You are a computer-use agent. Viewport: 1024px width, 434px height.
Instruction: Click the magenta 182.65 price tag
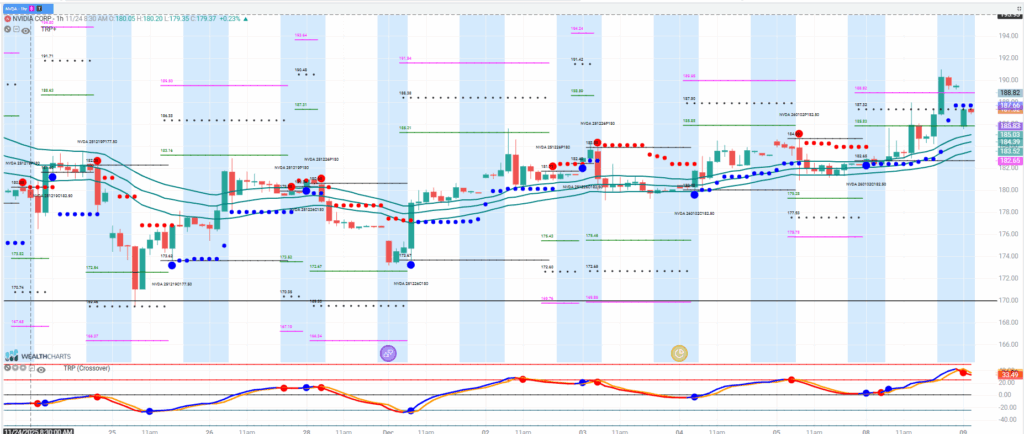pos(1010,161)
